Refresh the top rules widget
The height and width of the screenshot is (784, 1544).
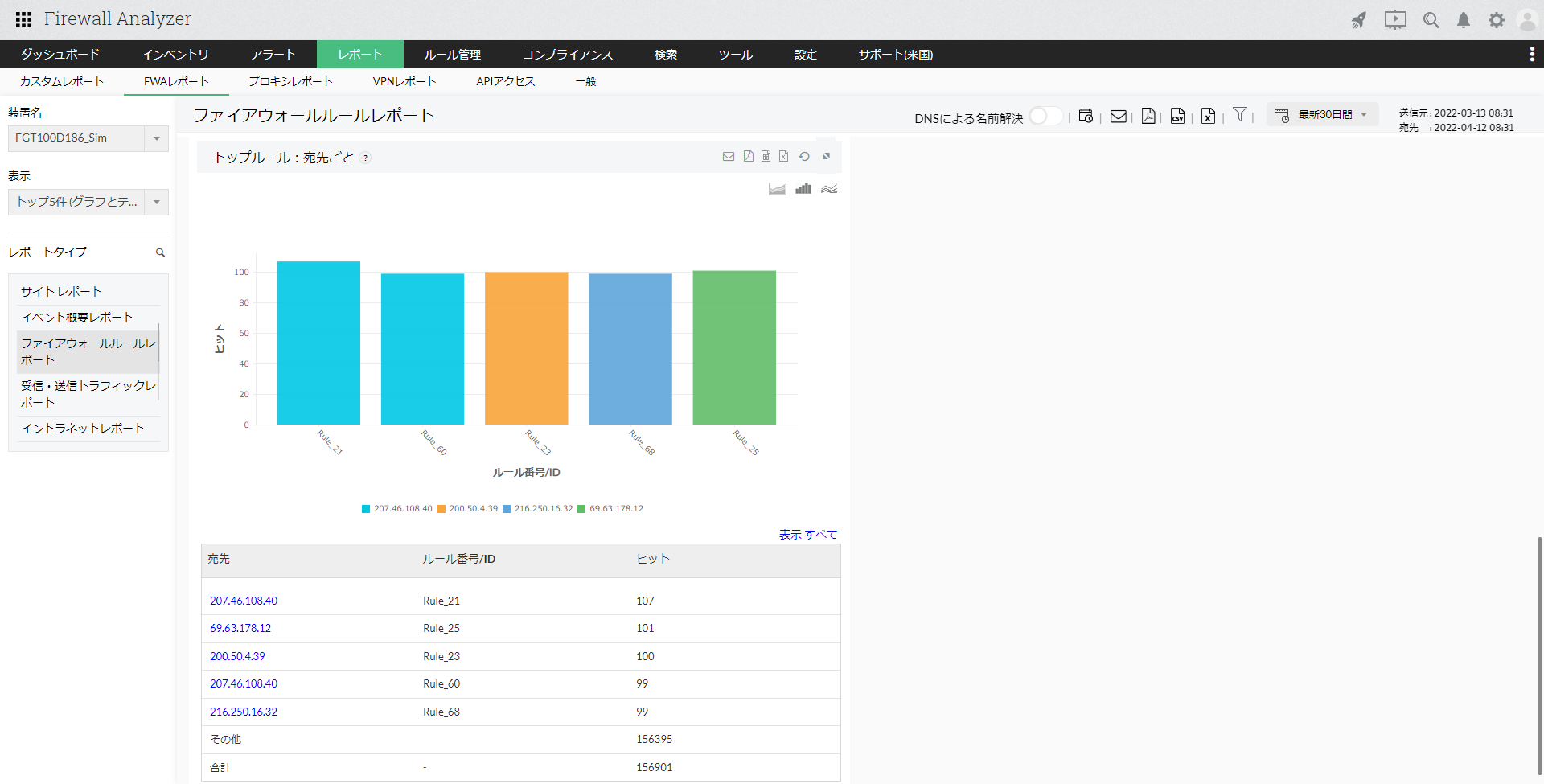(x=804, y=157)
